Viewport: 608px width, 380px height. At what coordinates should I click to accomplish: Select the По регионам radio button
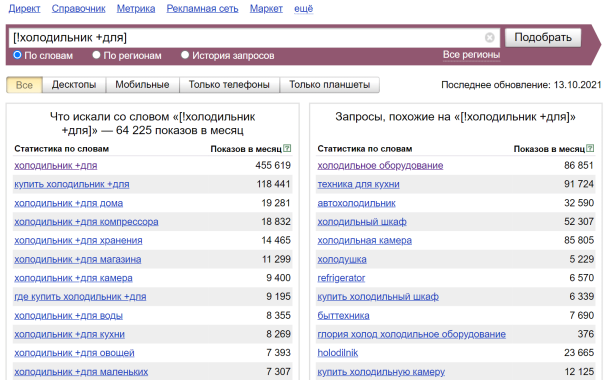click(x=96, y=55)
